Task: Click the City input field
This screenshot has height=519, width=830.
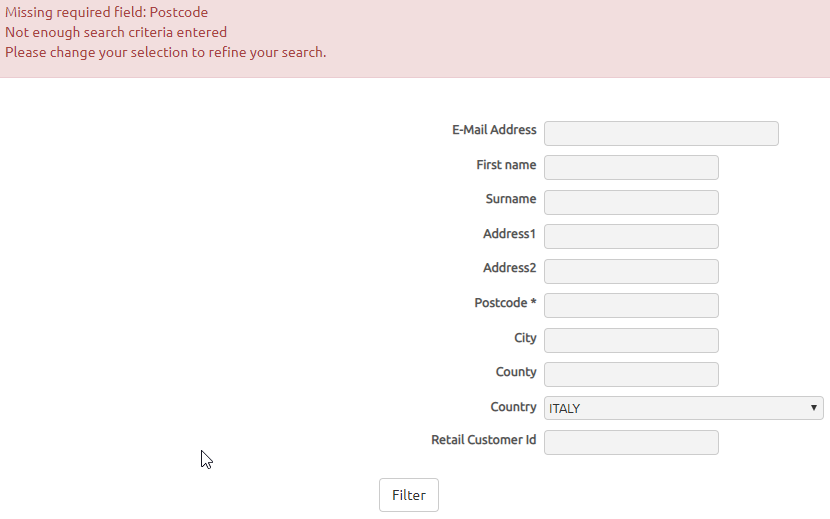Action: pos(631,341)
